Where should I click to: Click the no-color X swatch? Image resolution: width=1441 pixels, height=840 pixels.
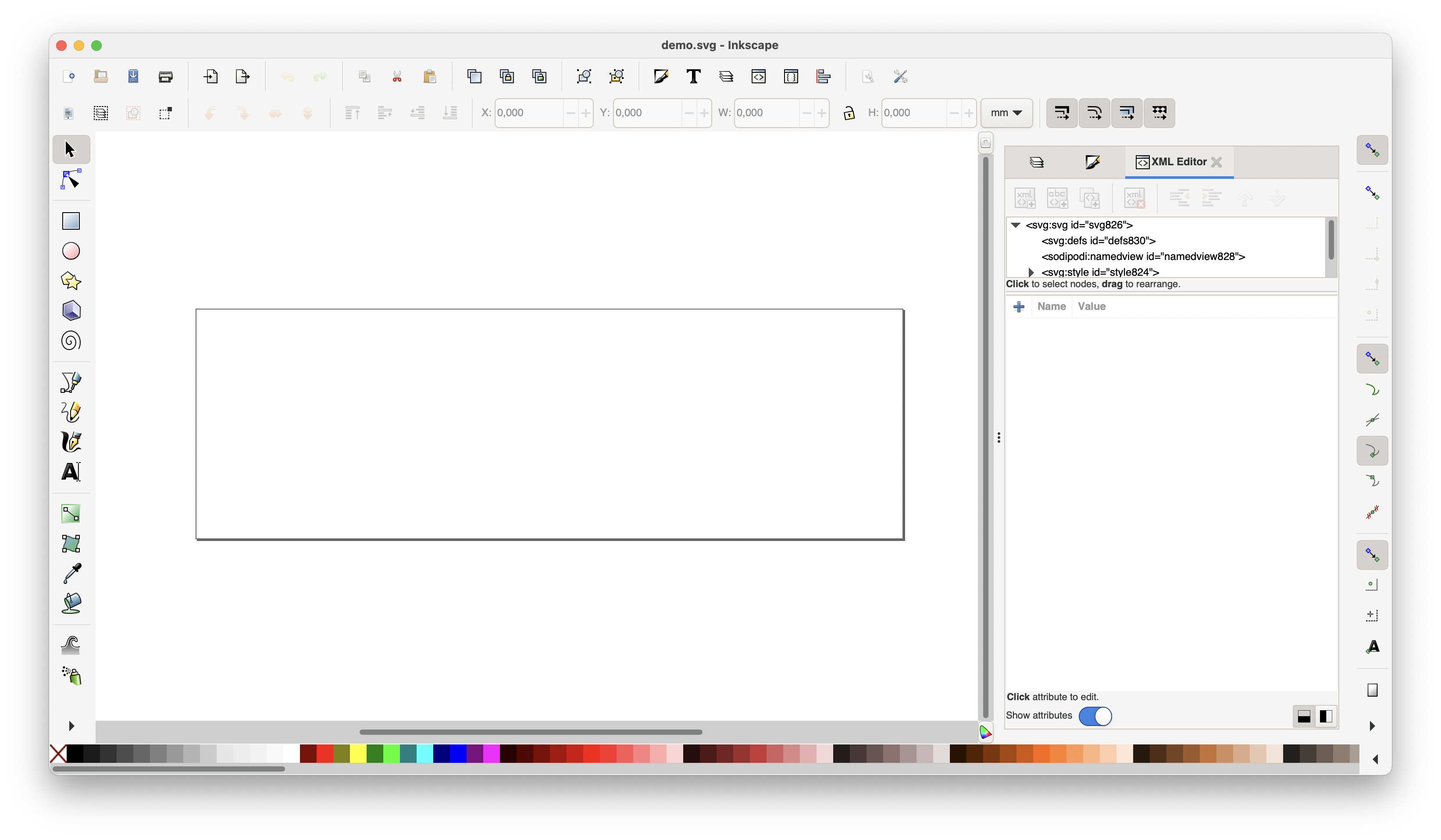tap(58, 754)
